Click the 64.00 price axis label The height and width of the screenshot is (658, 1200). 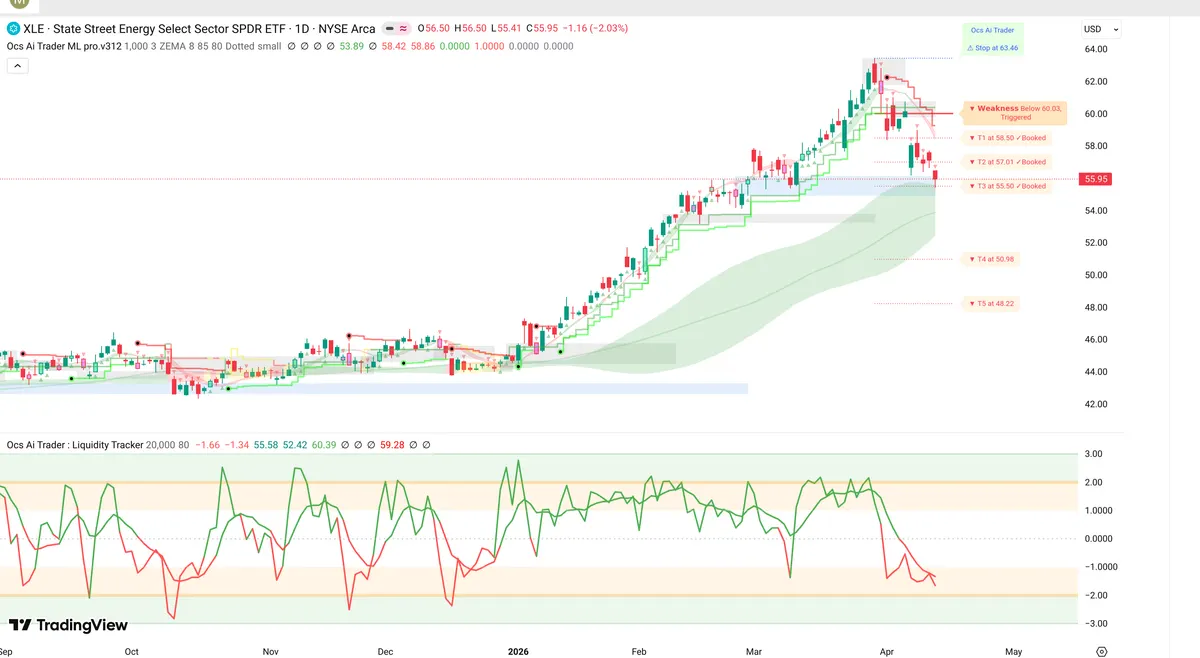tap(1095, 49)
